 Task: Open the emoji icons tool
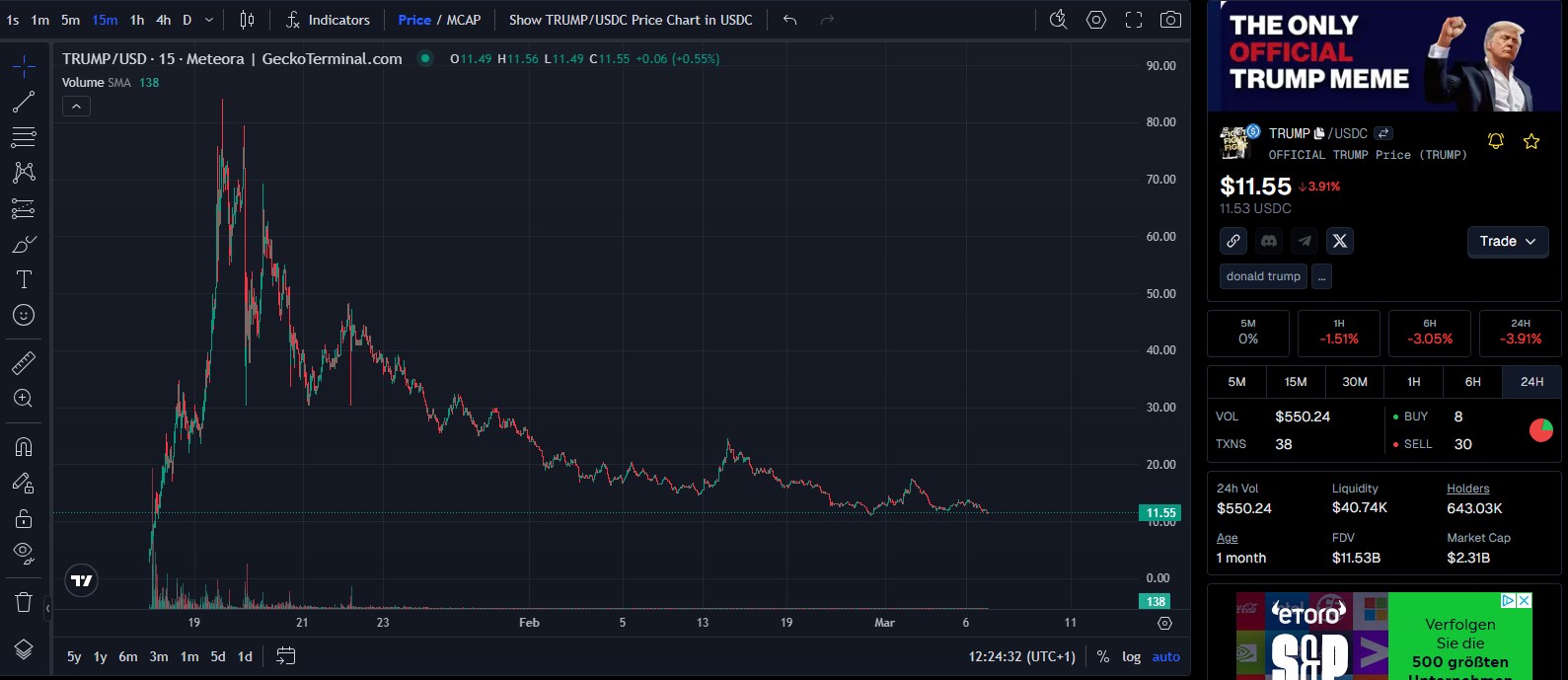click(24, 315)
